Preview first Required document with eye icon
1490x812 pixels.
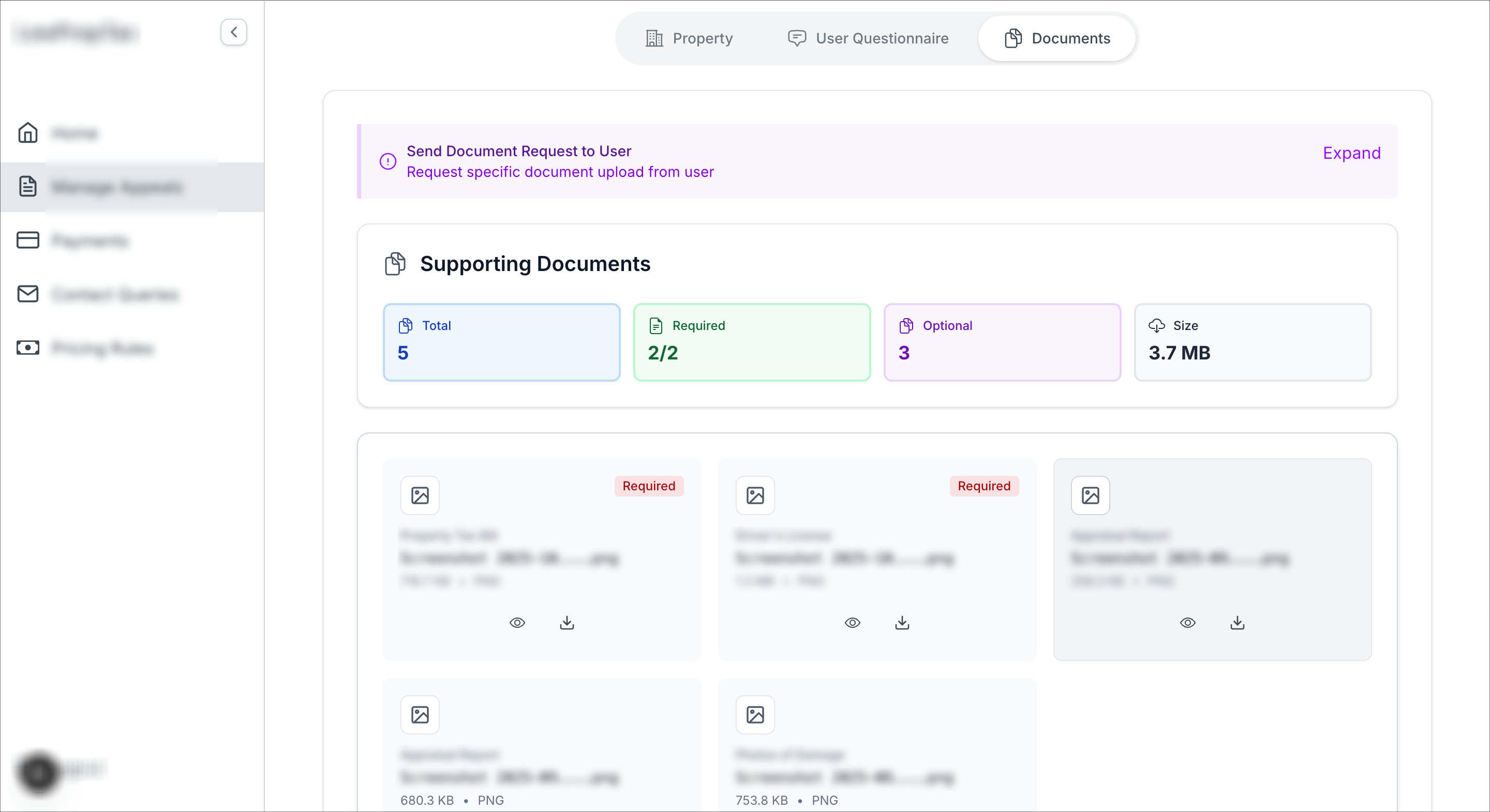pos(517,623)
